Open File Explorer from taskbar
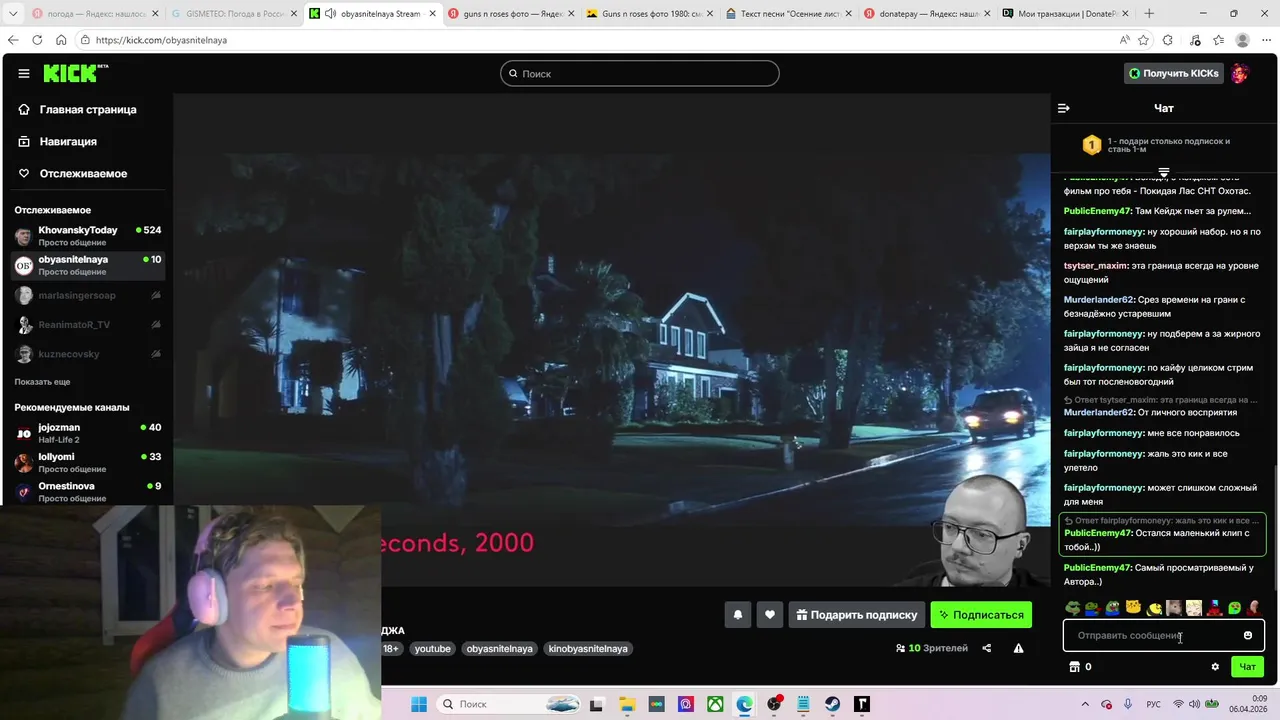This screenshot has width=1280, height=720. (x=626, y=704)
